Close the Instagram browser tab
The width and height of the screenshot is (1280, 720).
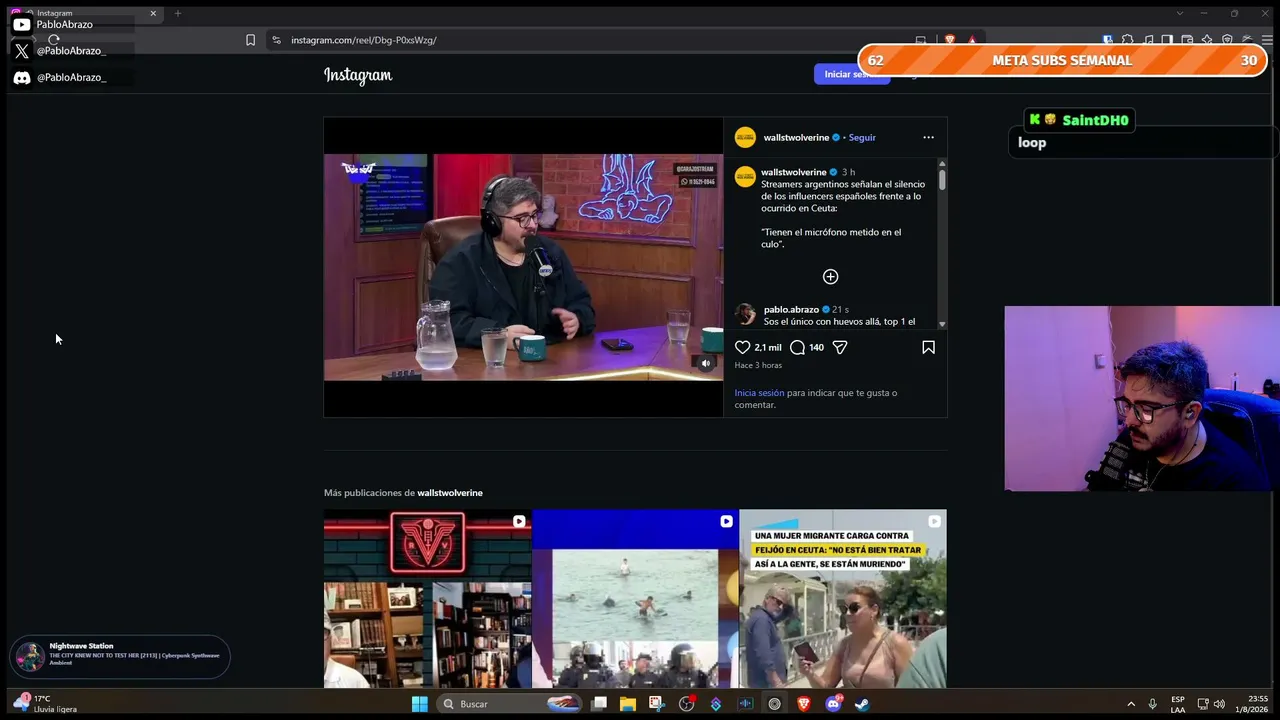(153, 13)
